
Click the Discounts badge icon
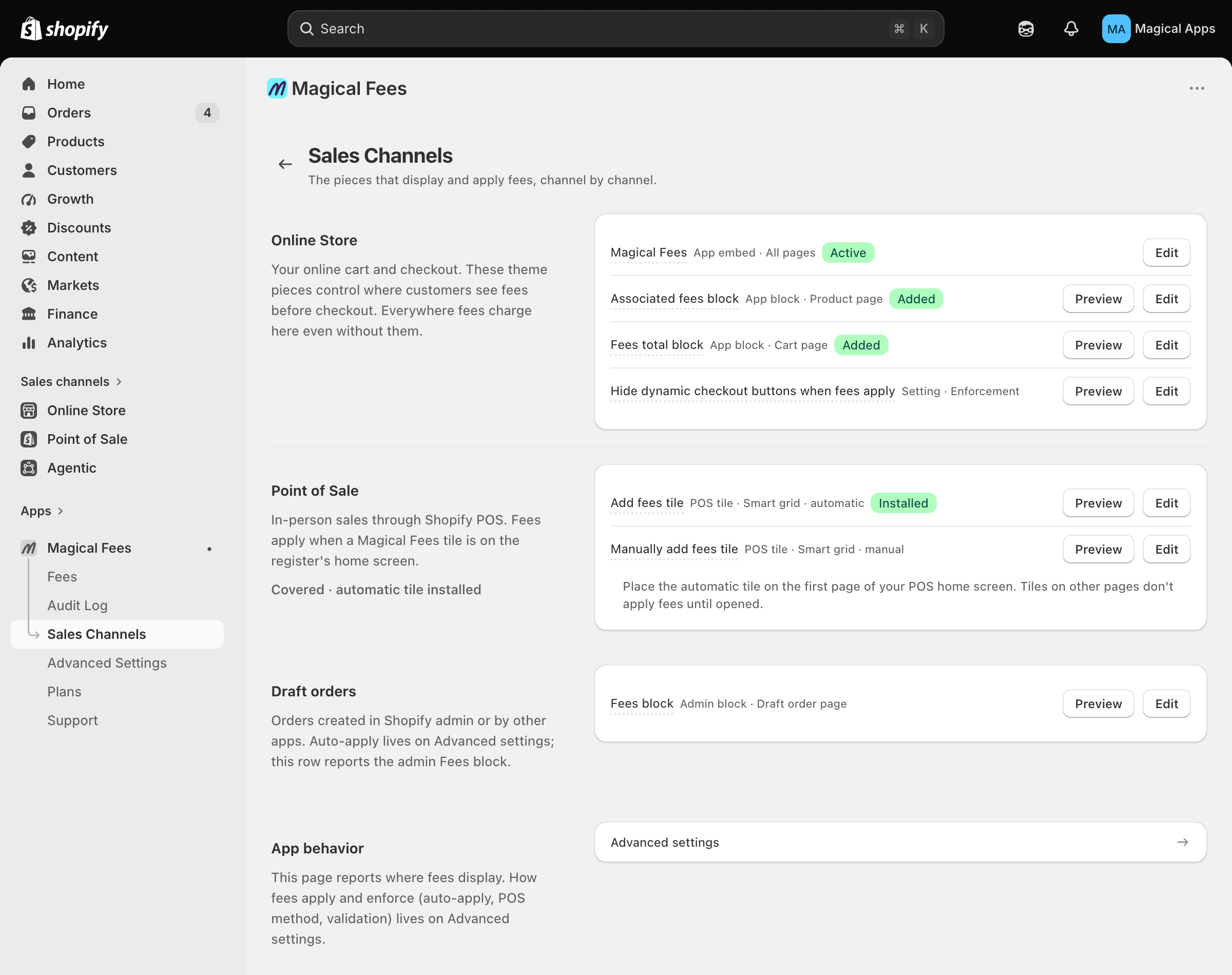(29, 228)
